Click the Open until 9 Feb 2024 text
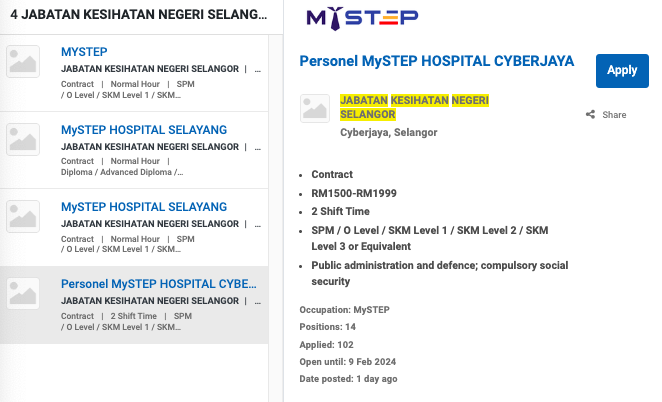 pos(348,362)
